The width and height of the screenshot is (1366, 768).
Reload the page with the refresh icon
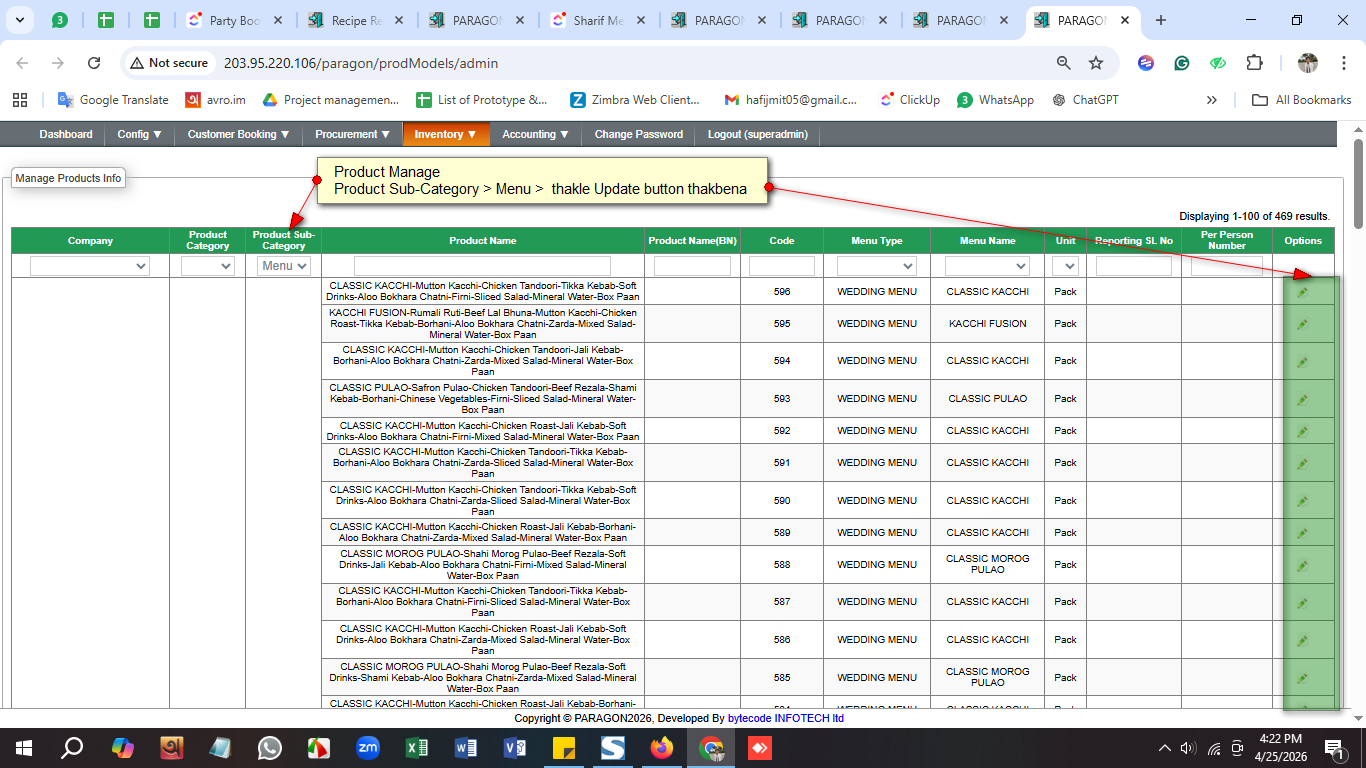pyautogui.click(x=94, y=63)
